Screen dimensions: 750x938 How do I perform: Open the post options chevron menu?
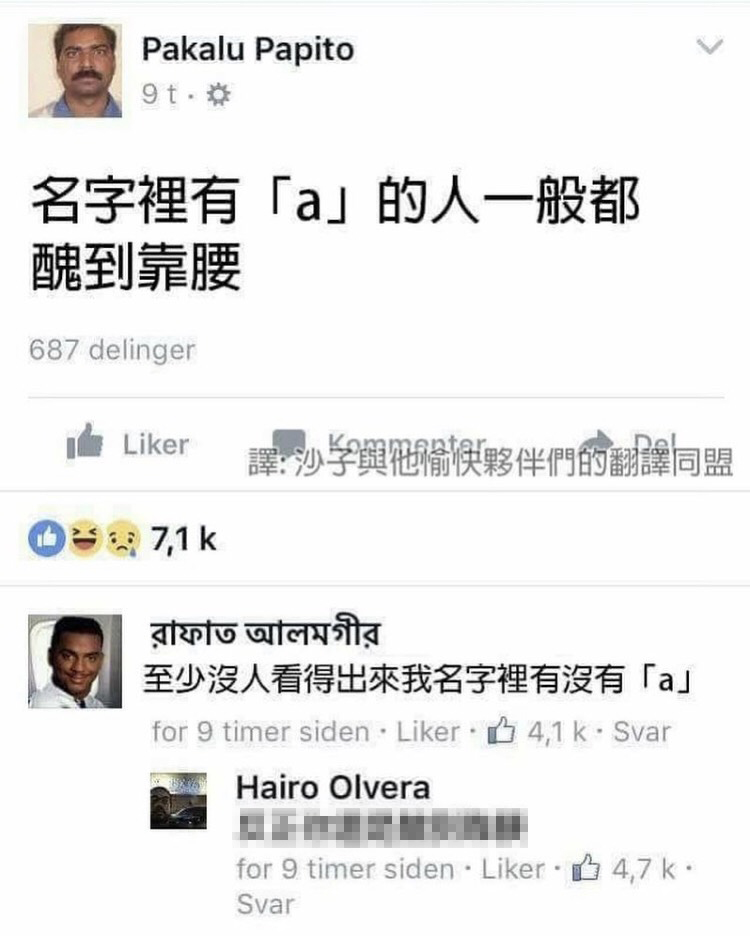click(x=710, y=46)
